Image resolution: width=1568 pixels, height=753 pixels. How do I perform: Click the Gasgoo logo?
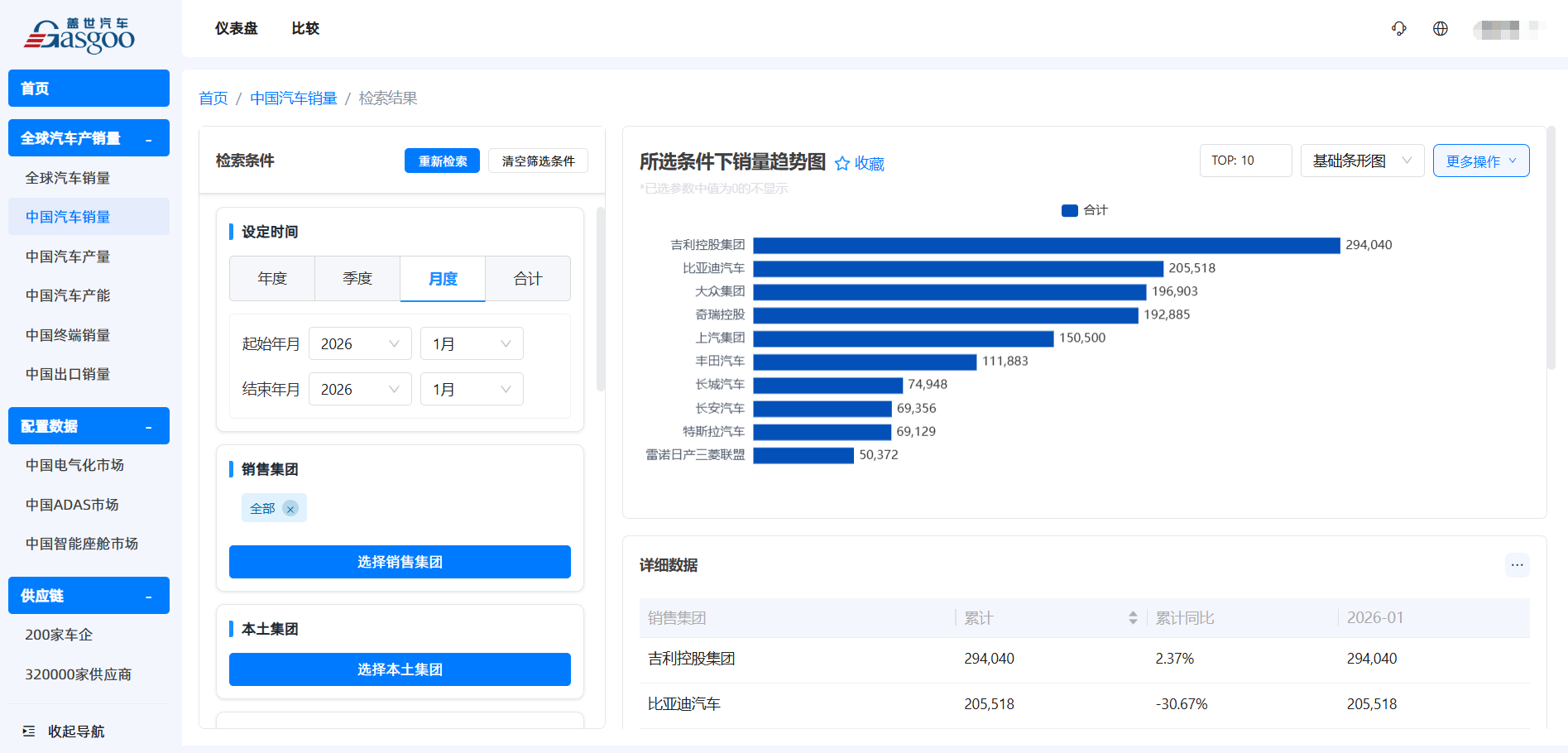(80, 35)
